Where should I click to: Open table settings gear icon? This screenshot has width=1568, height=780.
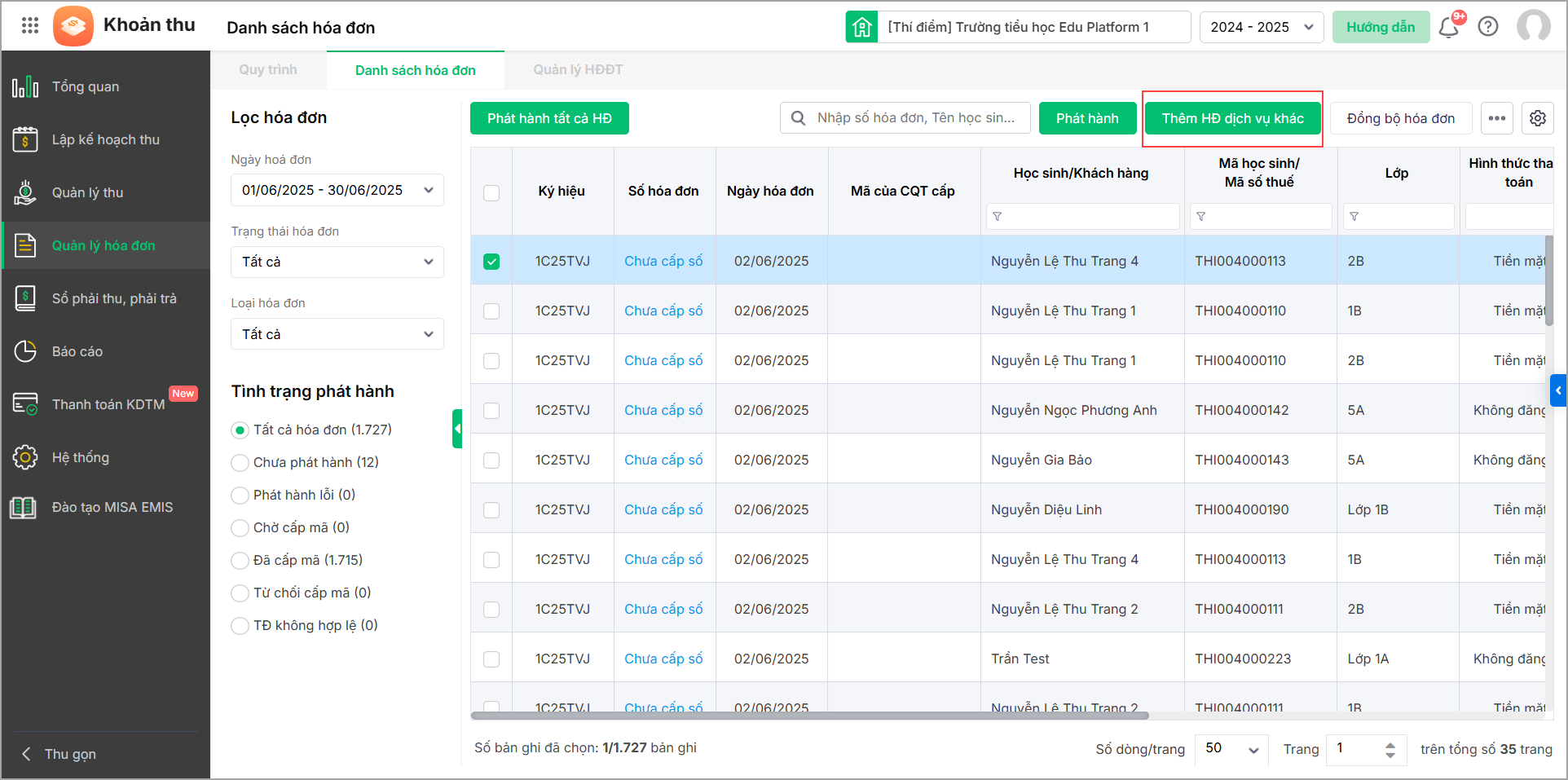point(1538,118)
